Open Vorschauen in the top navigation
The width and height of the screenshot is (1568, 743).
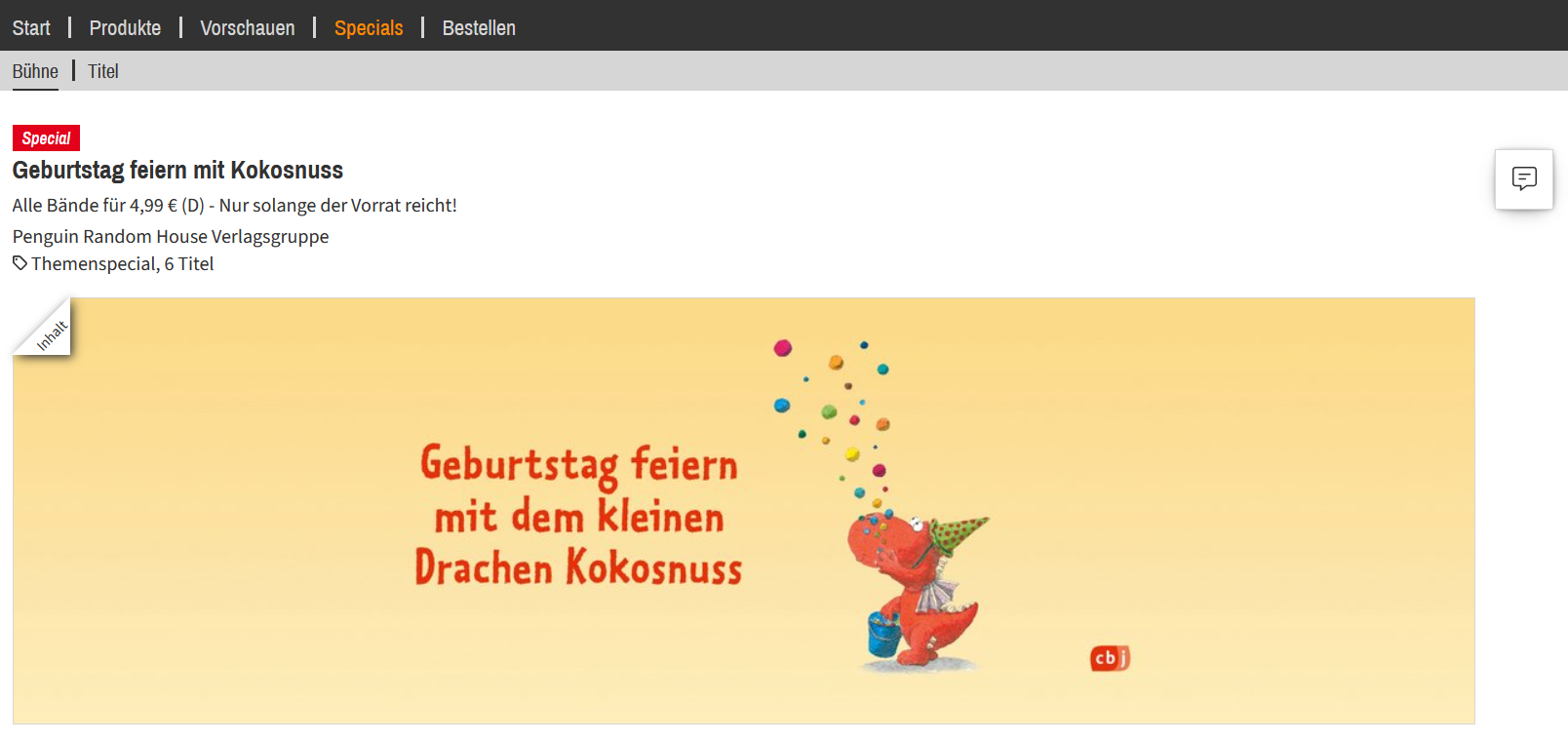248,28
